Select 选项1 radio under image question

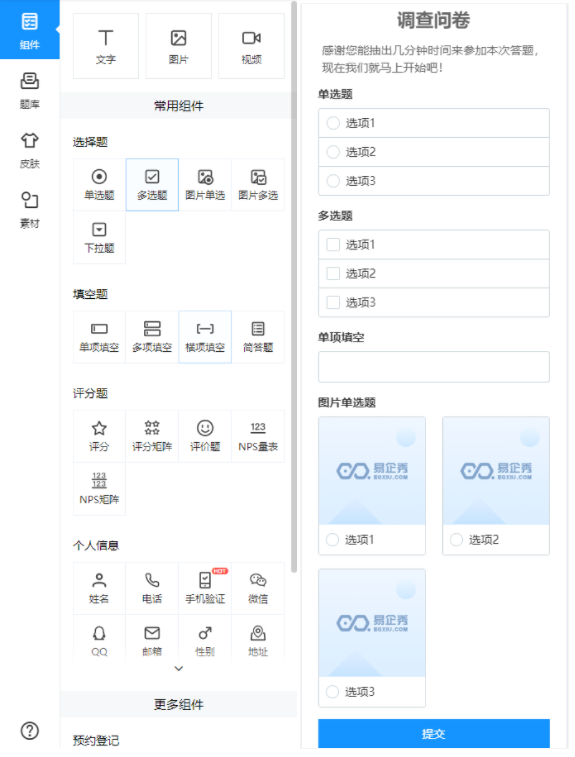pos(332,540)
